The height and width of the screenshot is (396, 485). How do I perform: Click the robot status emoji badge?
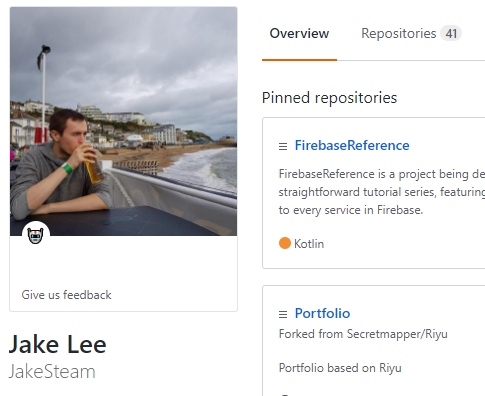36,235
